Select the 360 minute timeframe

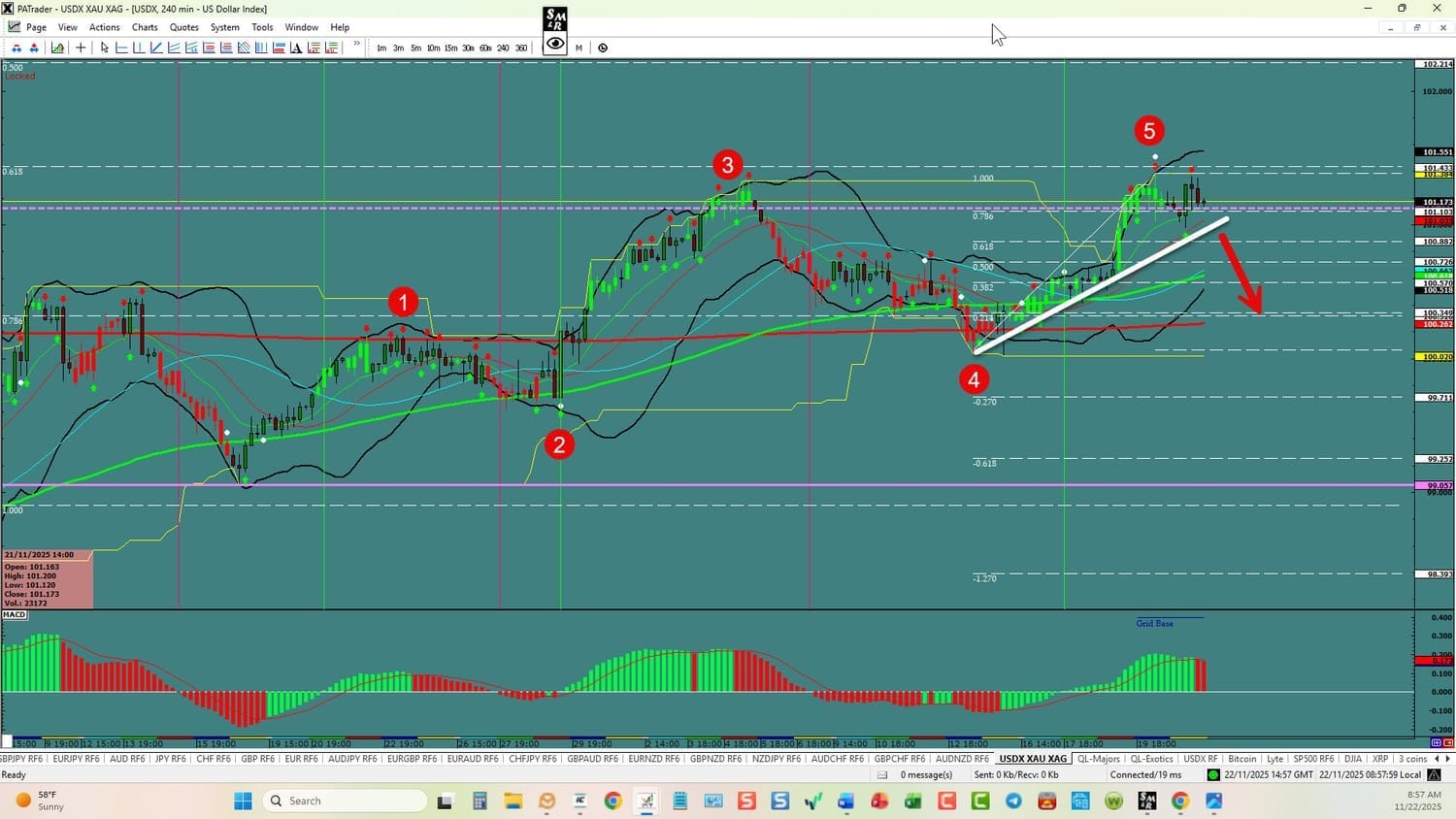521,48
